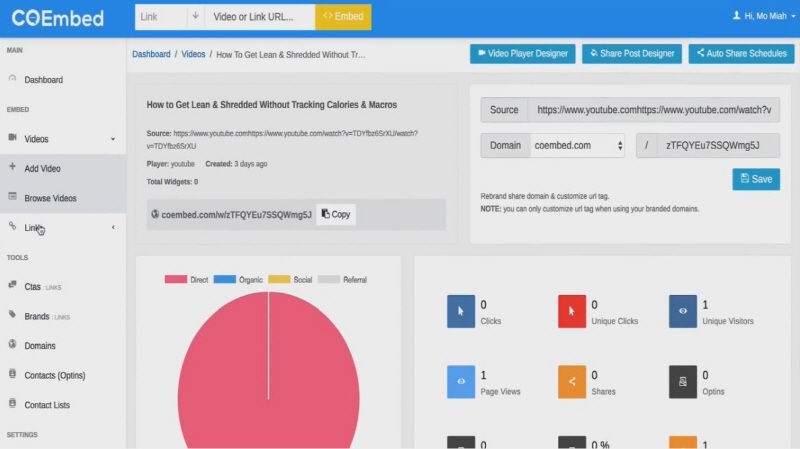Click the orange Shares icon
The height and width of the screenshot is (449, 800).
(572, 382)
